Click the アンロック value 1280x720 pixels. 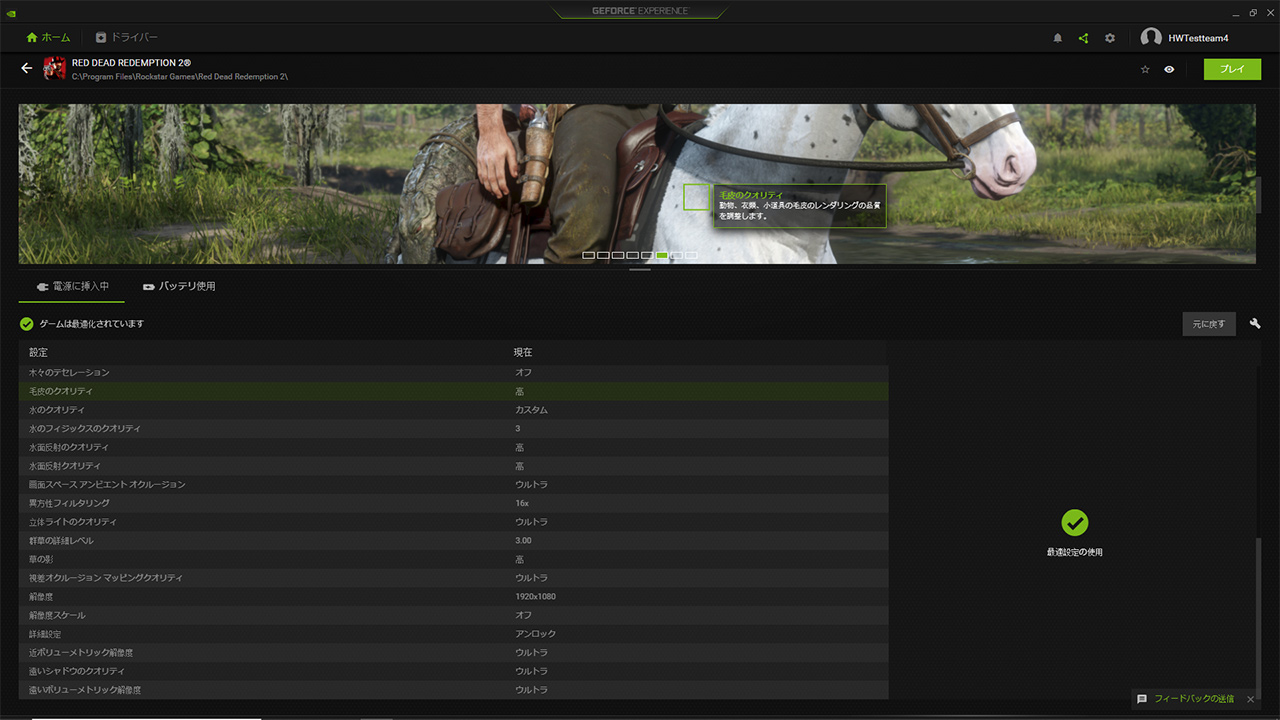[x=535, y=634]
